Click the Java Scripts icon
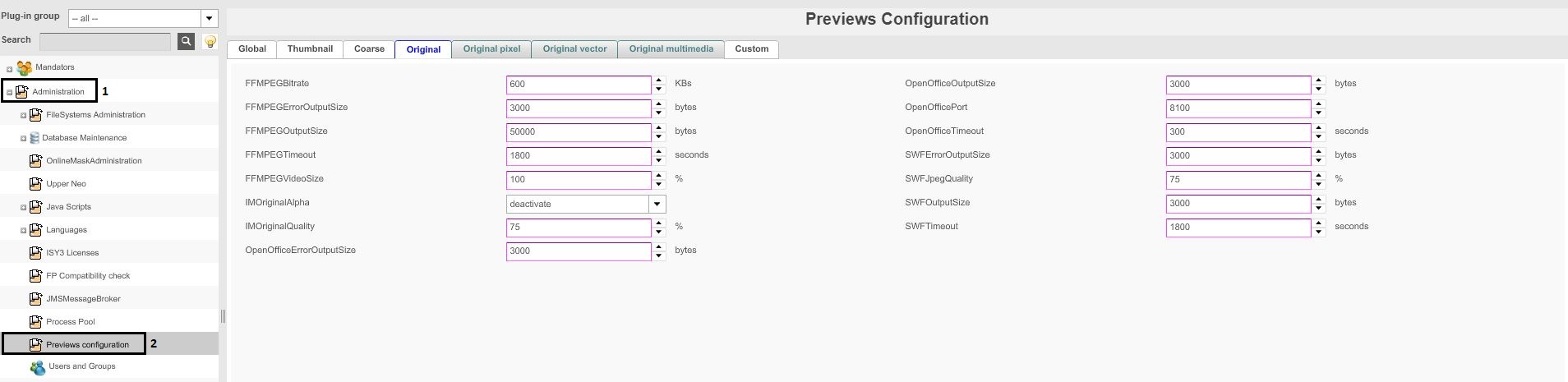The width and height of the screenshot is (1568, 382). click(35, 207)
